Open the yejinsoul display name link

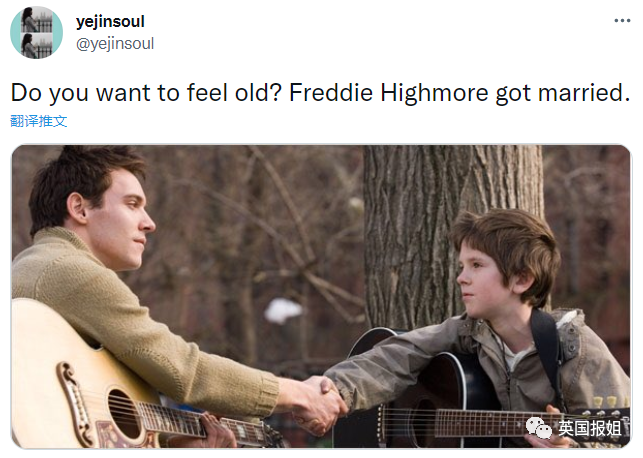click(110, 21)
